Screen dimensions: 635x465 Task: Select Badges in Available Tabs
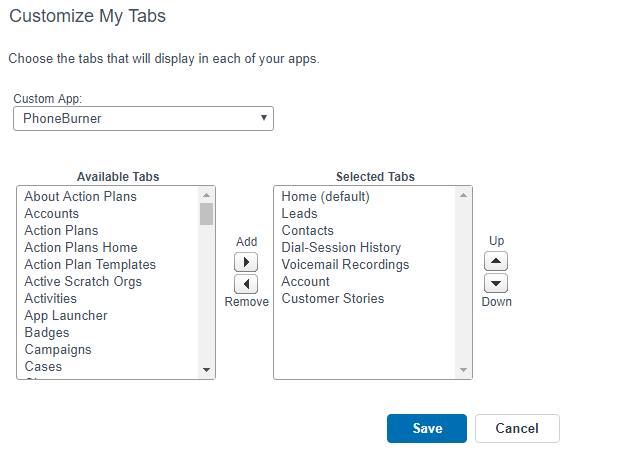47,333
